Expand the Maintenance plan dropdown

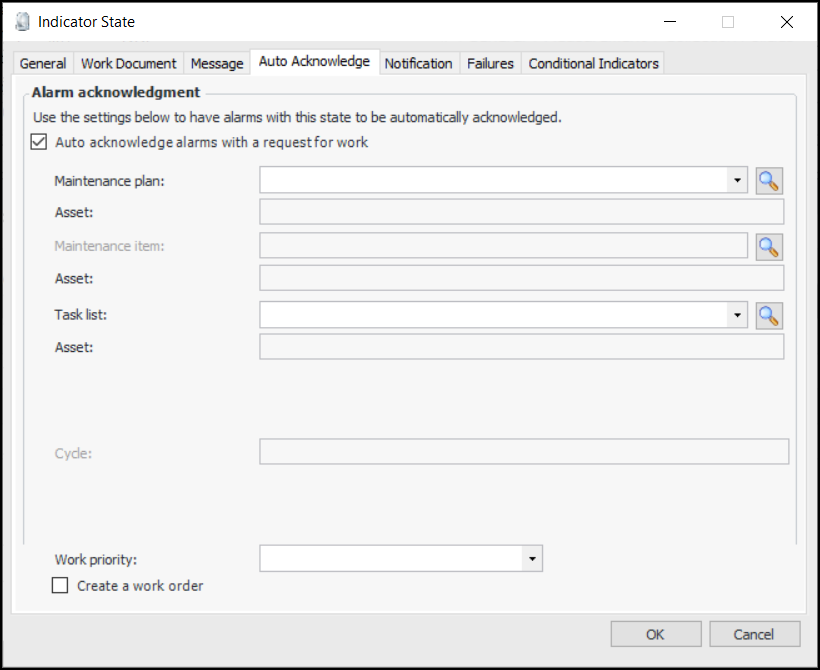coord(737,180)
